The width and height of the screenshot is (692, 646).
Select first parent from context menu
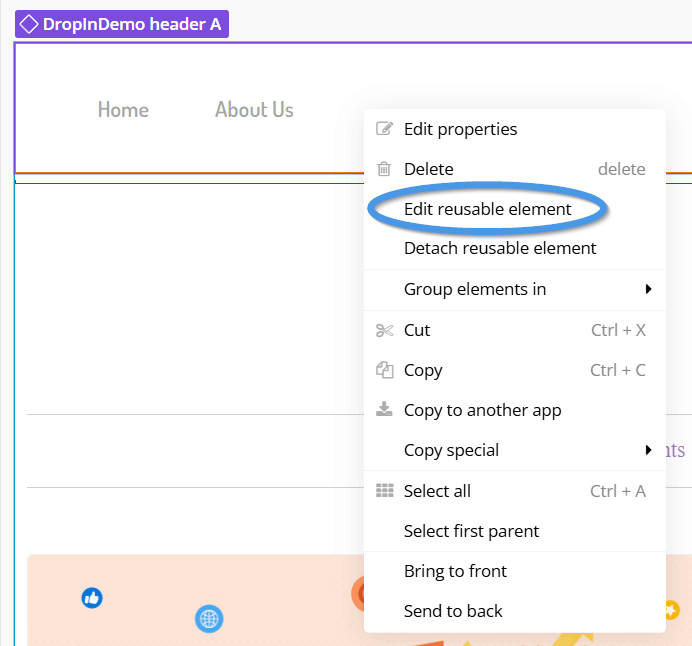click(471, 531)
